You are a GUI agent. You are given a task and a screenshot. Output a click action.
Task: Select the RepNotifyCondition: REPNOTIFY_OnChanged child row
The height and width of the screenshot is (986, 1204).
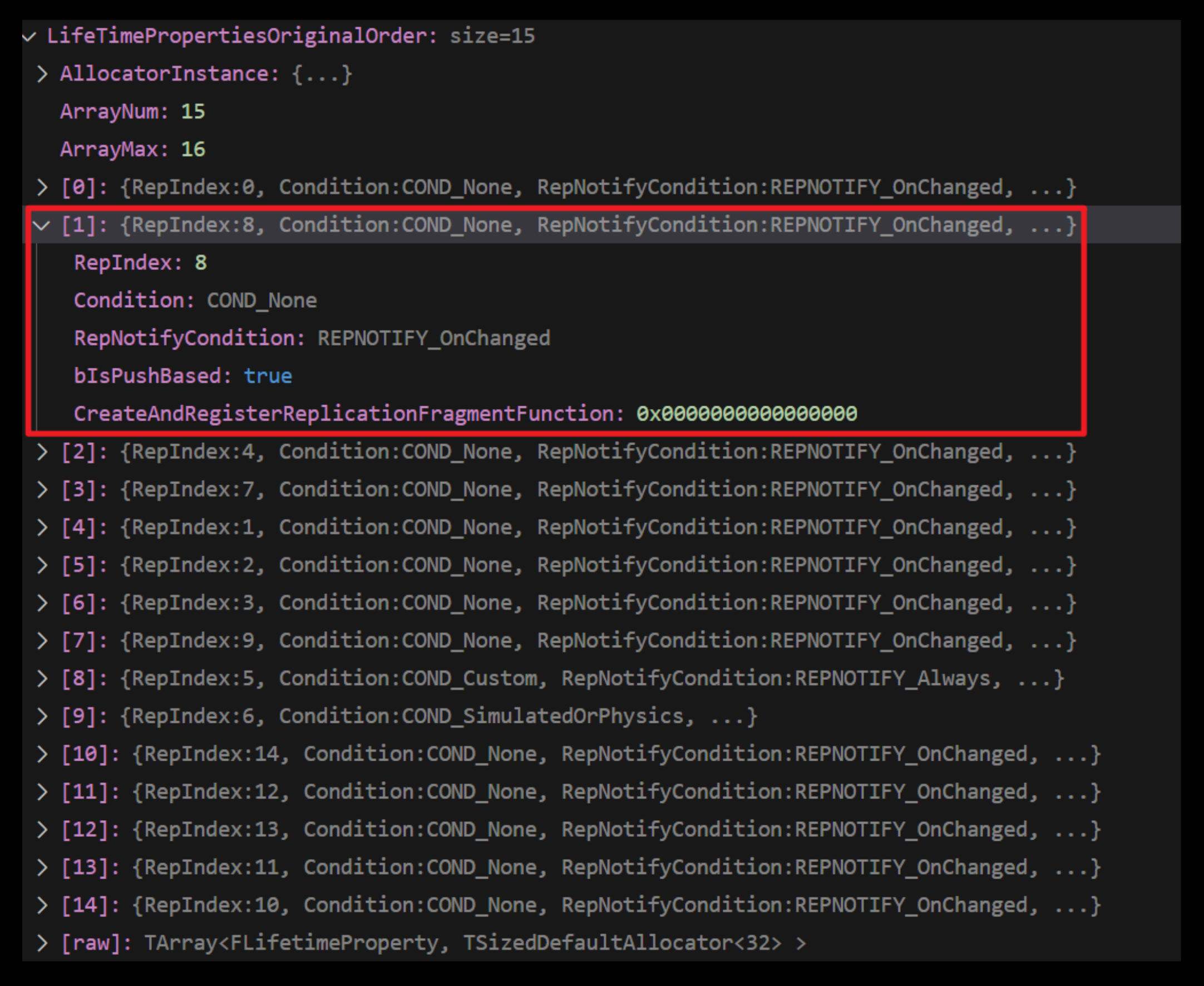(311, 338)
